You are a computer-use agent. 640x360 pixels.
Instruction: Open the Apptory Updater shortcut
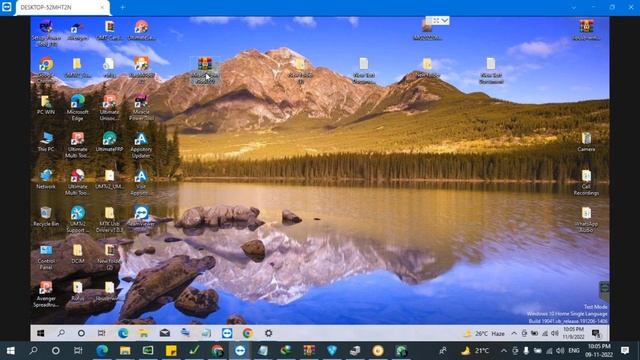click(x=141, y=145)
